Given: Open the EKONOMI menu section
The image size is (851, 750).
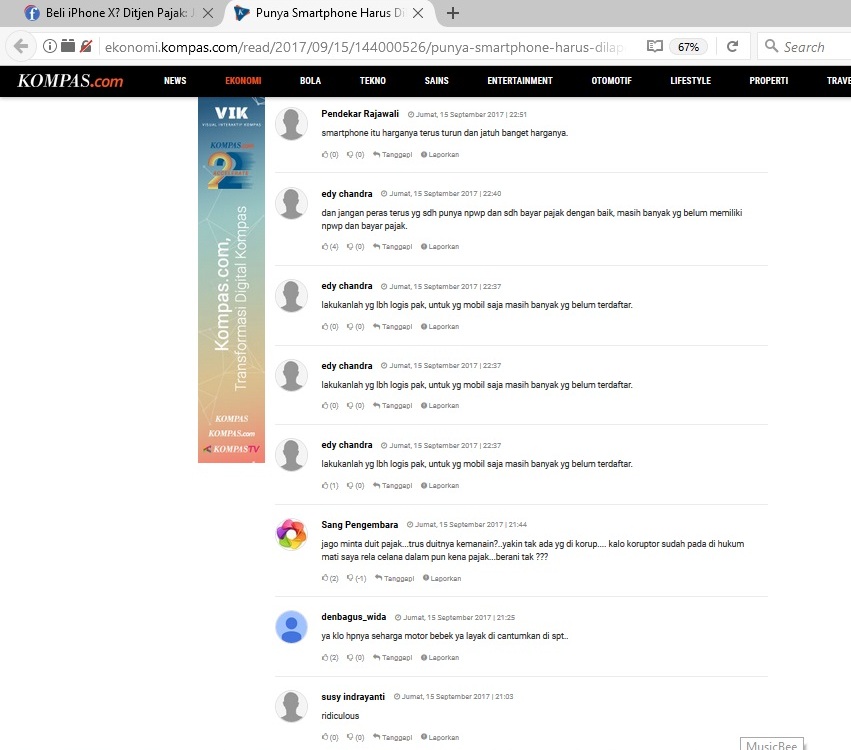Looking at the screenshot, I should pos(243,81).
